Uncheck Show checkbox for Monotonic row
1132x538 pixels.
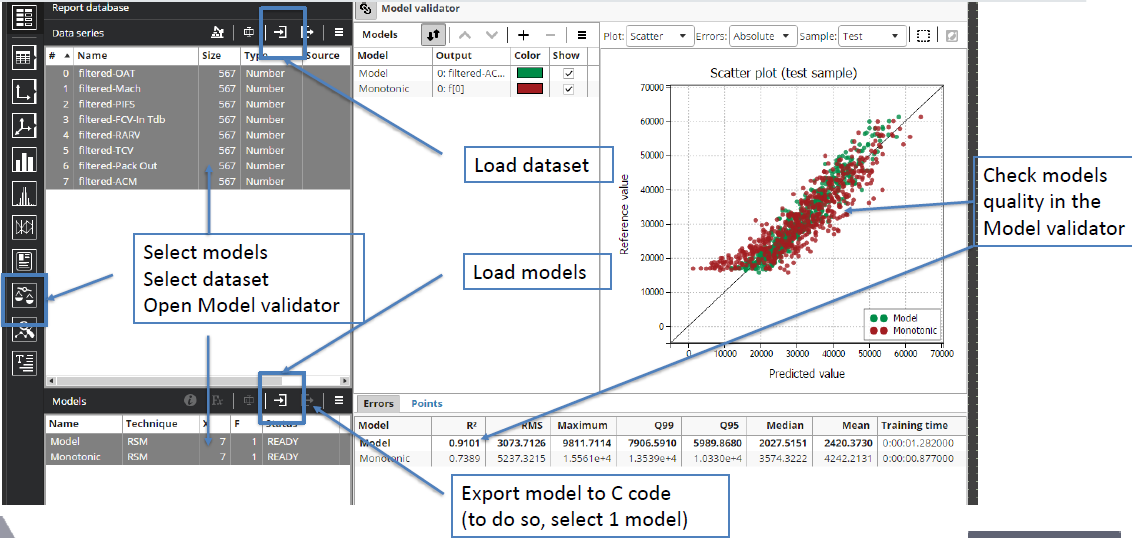(x=568, y=89)
